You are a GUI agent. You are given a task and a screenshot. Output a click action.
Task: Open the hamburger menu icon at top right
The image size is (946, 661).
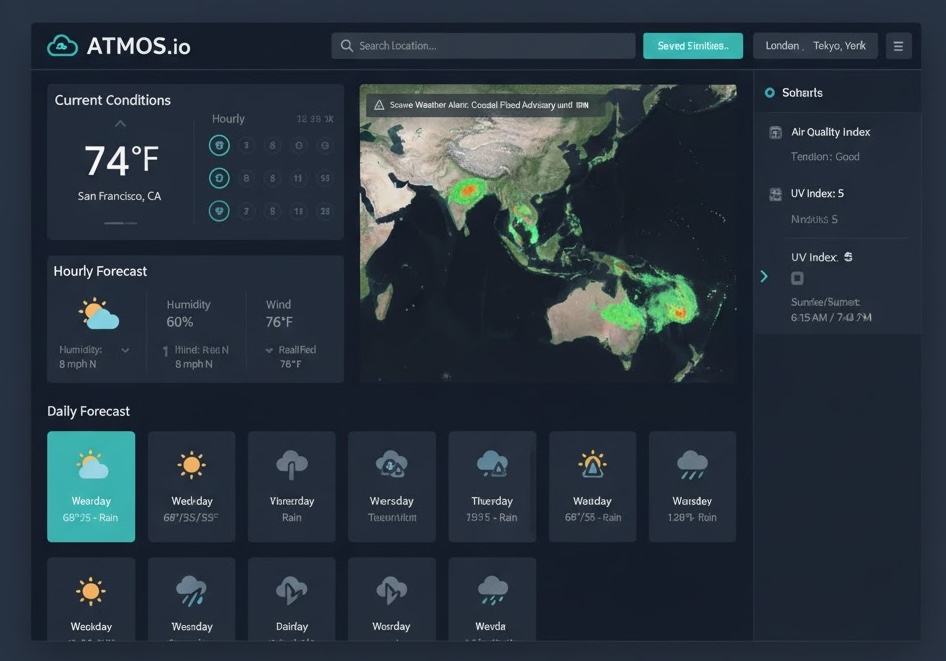[x=898, y=45]
